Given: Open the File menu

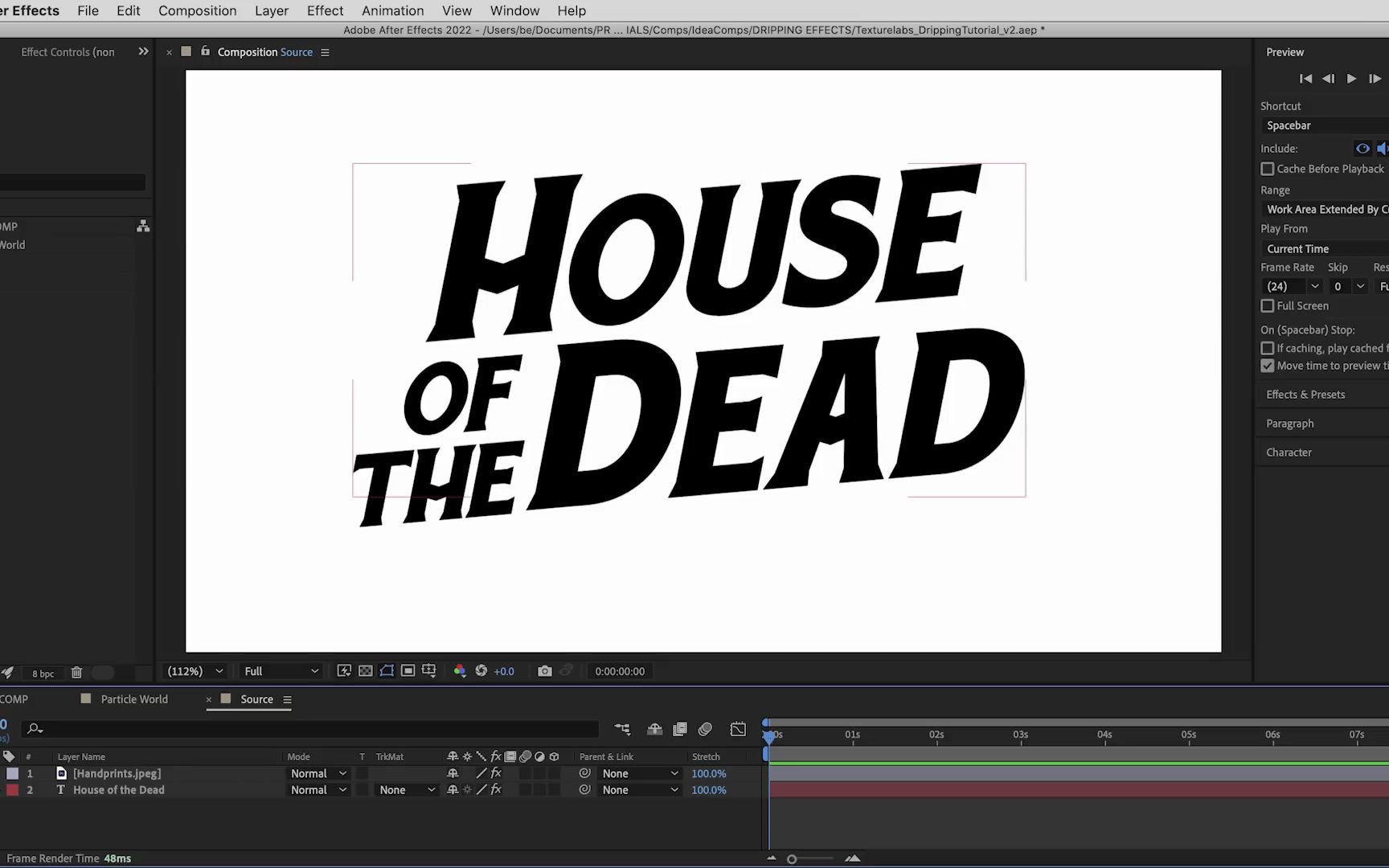Looking at the screenshot, I should coord(88,10).
